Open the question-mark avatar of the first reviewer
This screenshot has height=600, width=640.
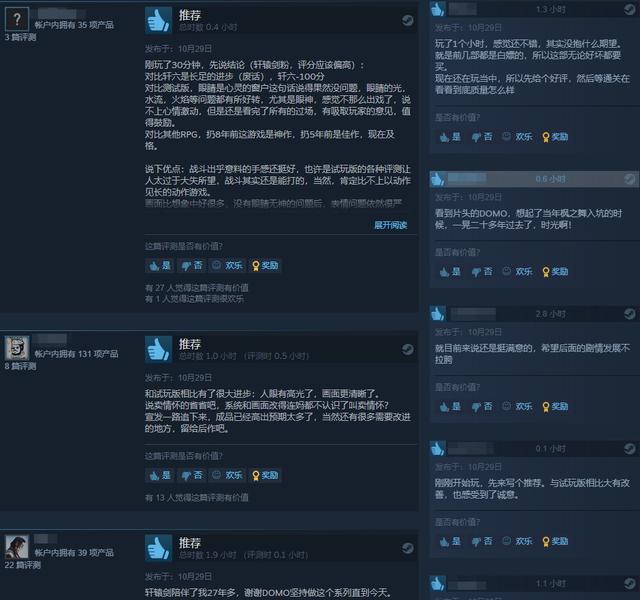pyautogui.click(x=17, y=19)
